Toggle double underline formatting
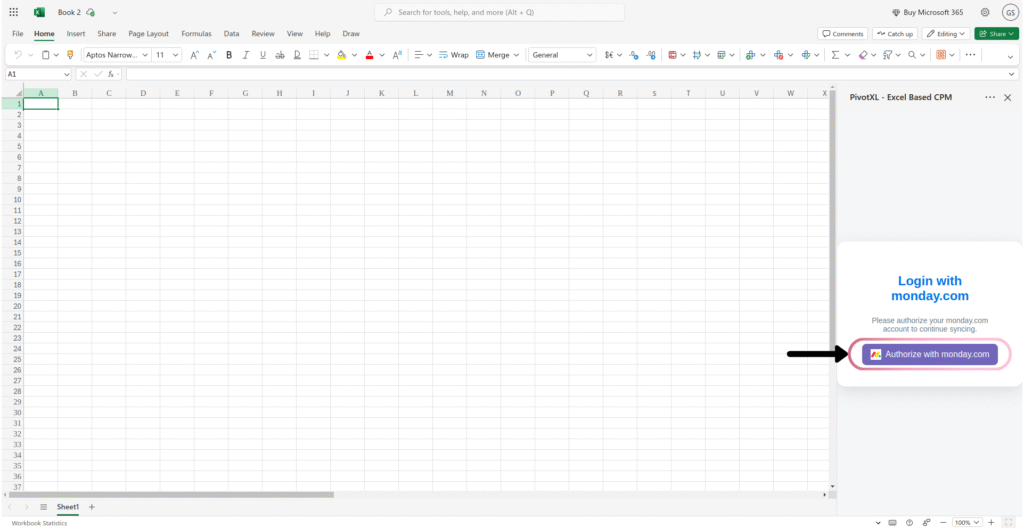This screenshot has height=528, width=1024. click(297, 55)
